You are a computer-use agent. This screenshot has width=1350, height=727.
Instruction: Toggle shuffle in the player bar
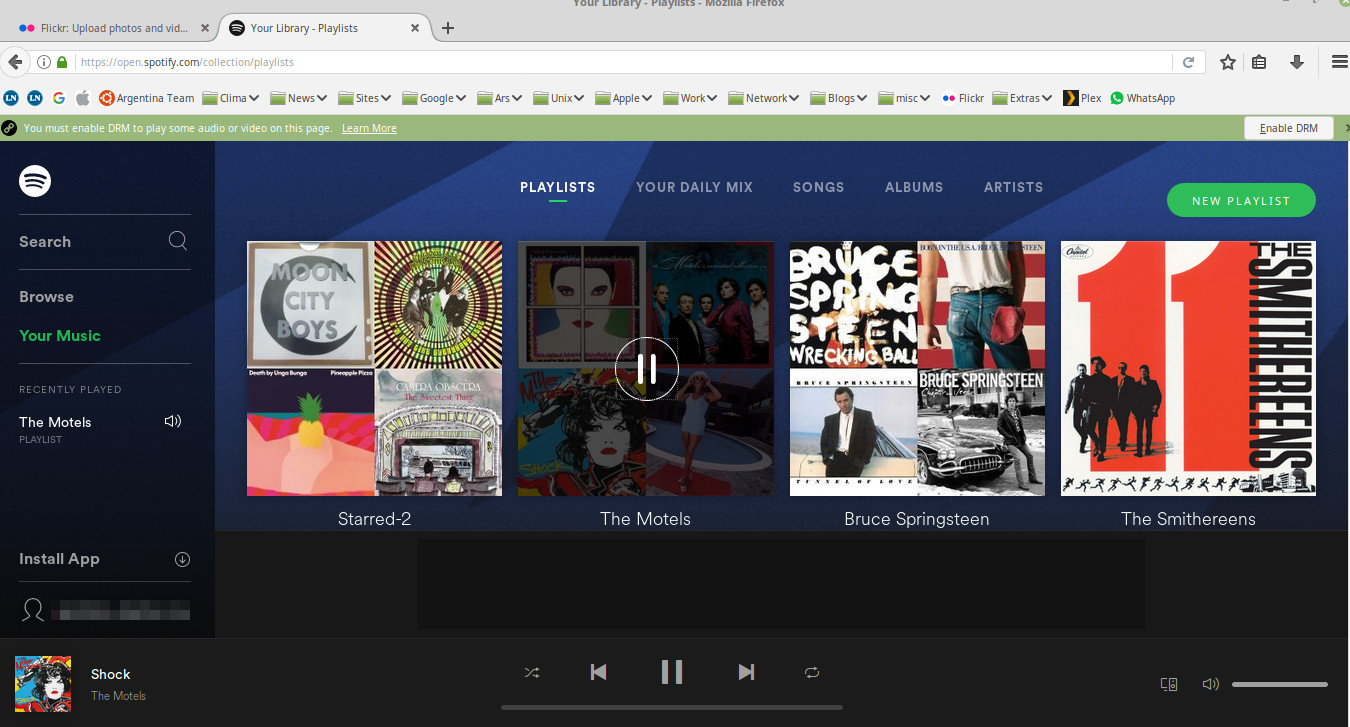(x=532, y=673)
